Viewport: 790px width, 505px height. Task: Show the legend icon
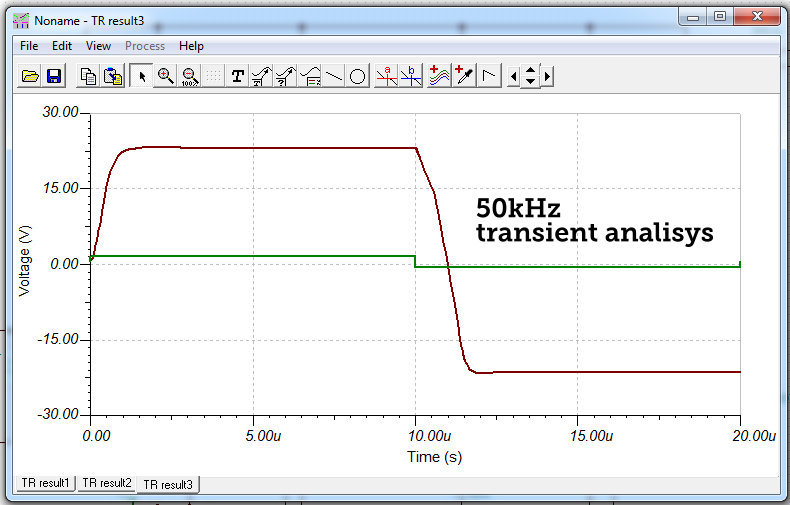coord(310,76)
